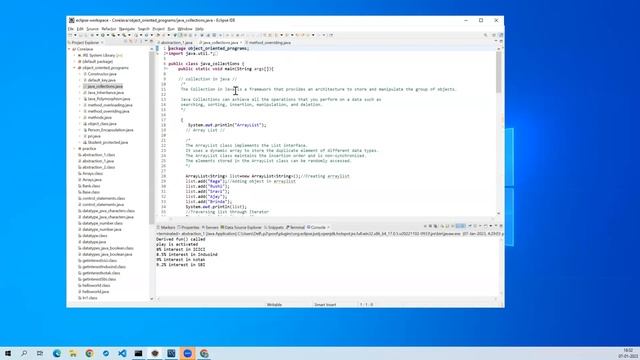
Task: Open the Properties view tab
Action: 189,227
